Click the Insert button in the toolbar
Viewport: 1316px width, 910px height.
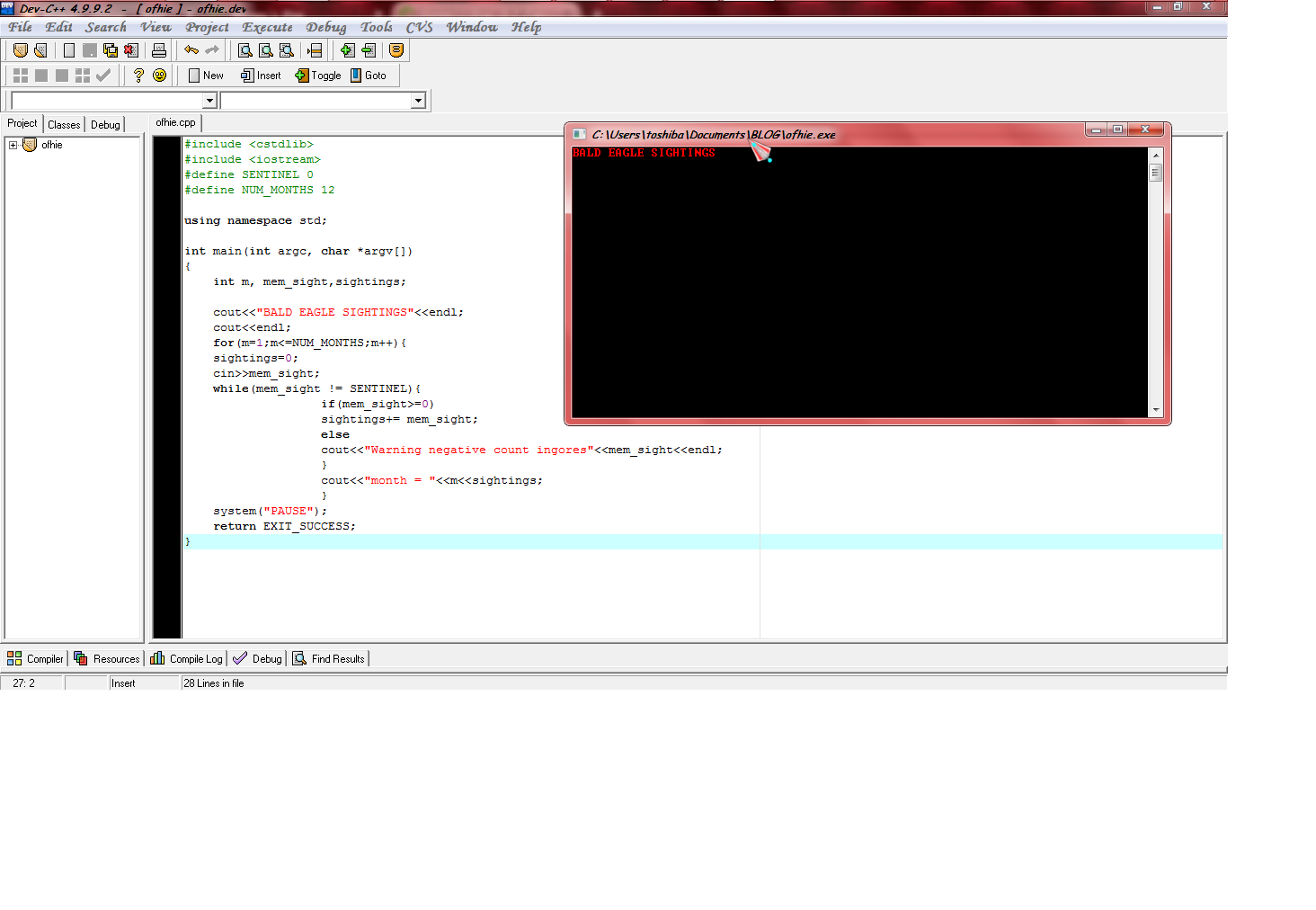261,76
